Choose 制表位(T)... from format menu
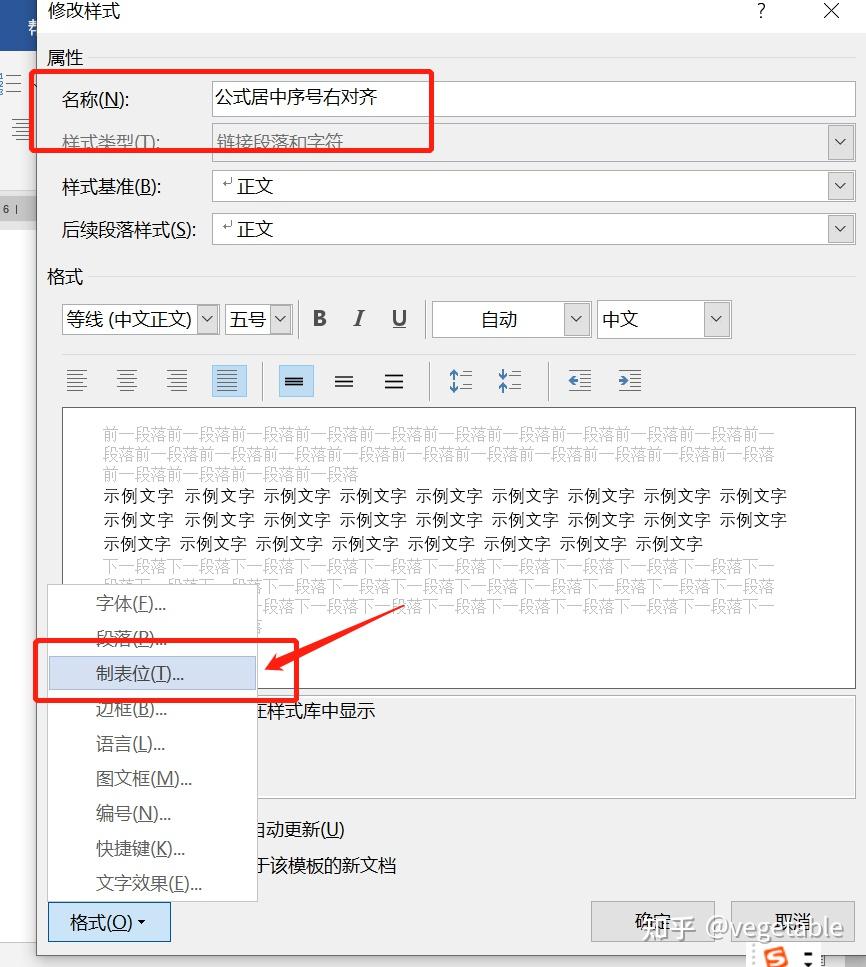 coord(152,673)
